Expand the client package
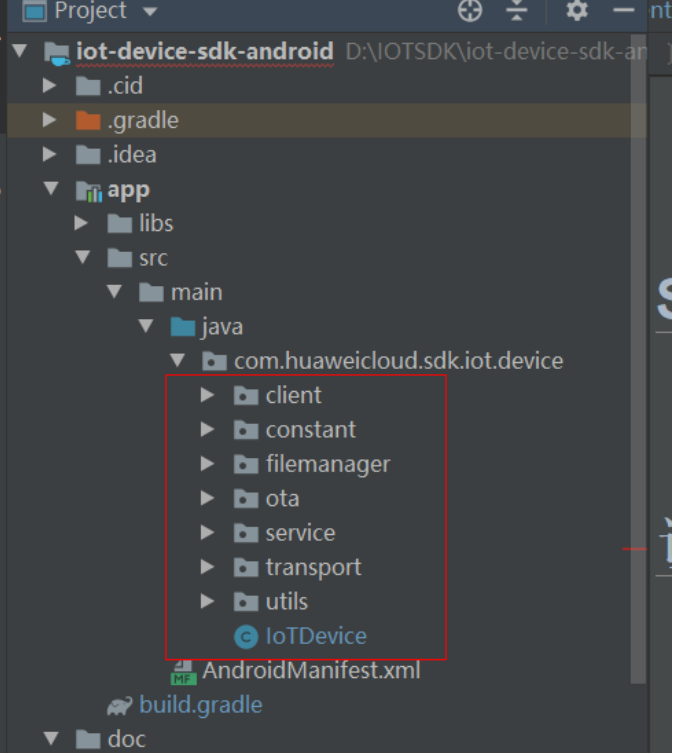Image resolution: width=673 pixels, height=753 pixels. (x=207, y=396)
